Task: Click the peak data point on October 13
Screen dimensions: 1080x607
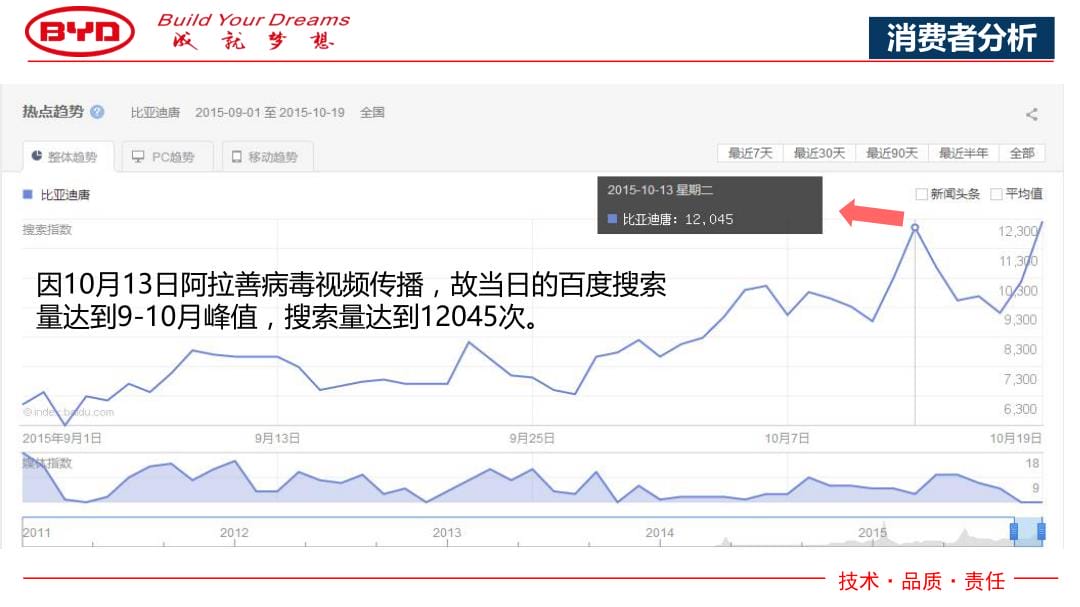Action: 915,227
